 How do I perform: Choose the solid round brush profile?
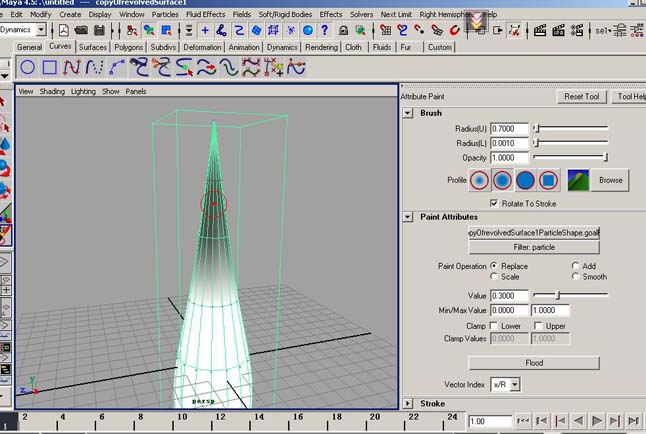(525, 180)
